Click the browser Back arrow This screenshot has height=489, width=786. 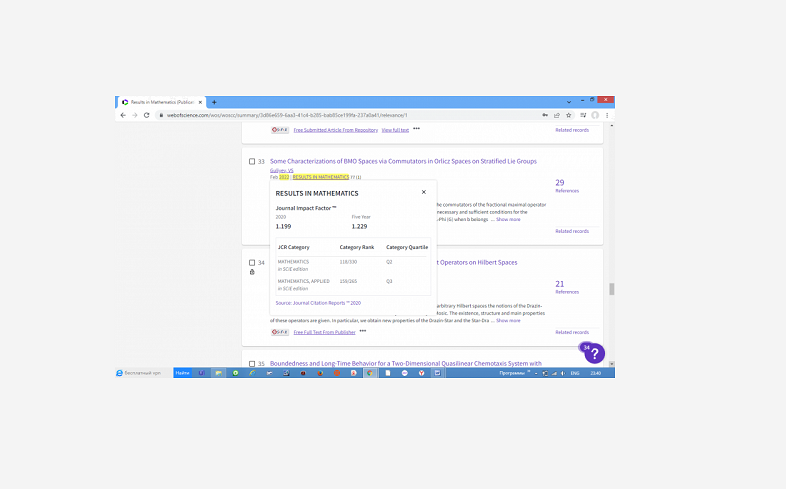(123, 115)
